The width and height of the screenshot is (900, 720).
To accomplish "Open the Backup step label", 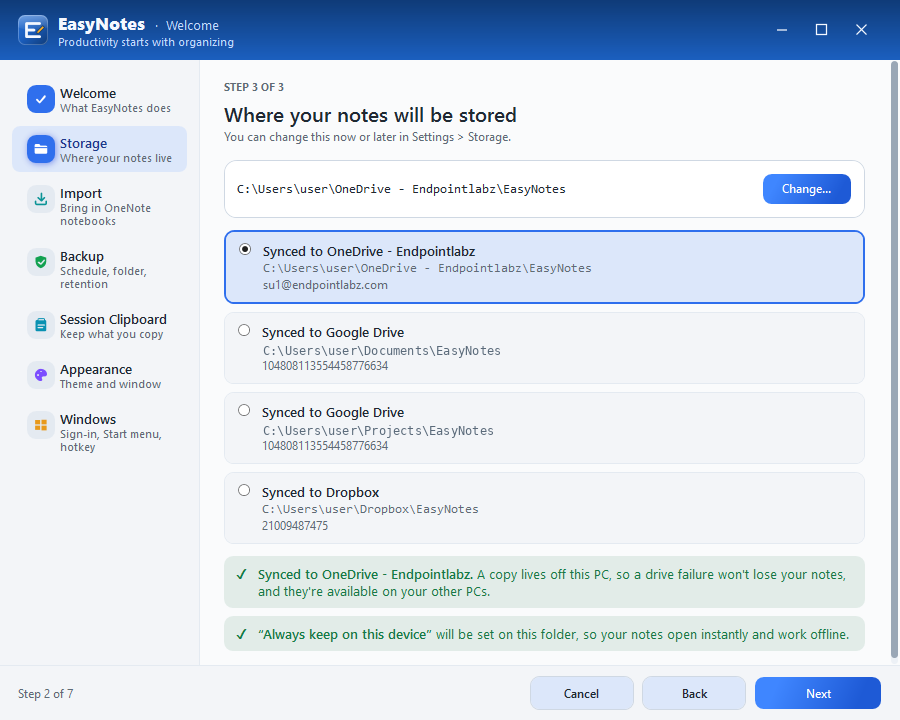I will [82, 257].
